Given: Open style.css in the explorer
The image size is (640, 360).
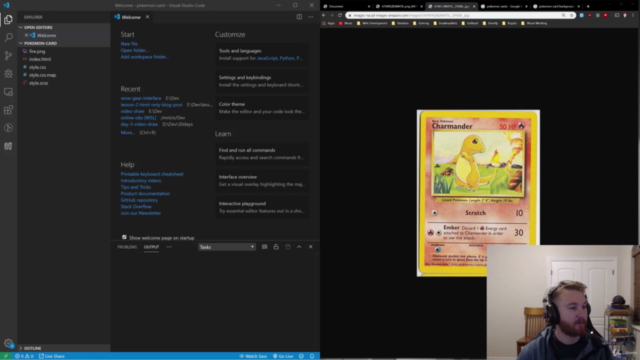Looking at the screenshot, I should pyautogui.click(x=37, y=67).
